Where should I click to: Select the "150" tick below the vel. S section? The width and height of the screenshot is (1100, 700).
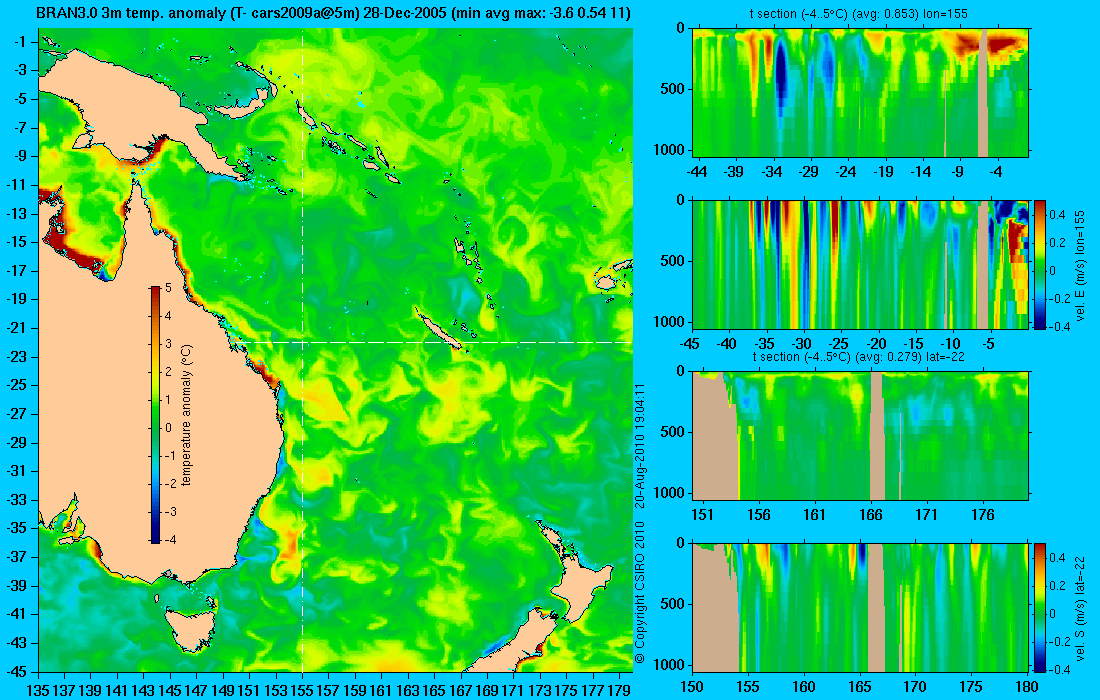pyautogui.click(x=692, y=687)
